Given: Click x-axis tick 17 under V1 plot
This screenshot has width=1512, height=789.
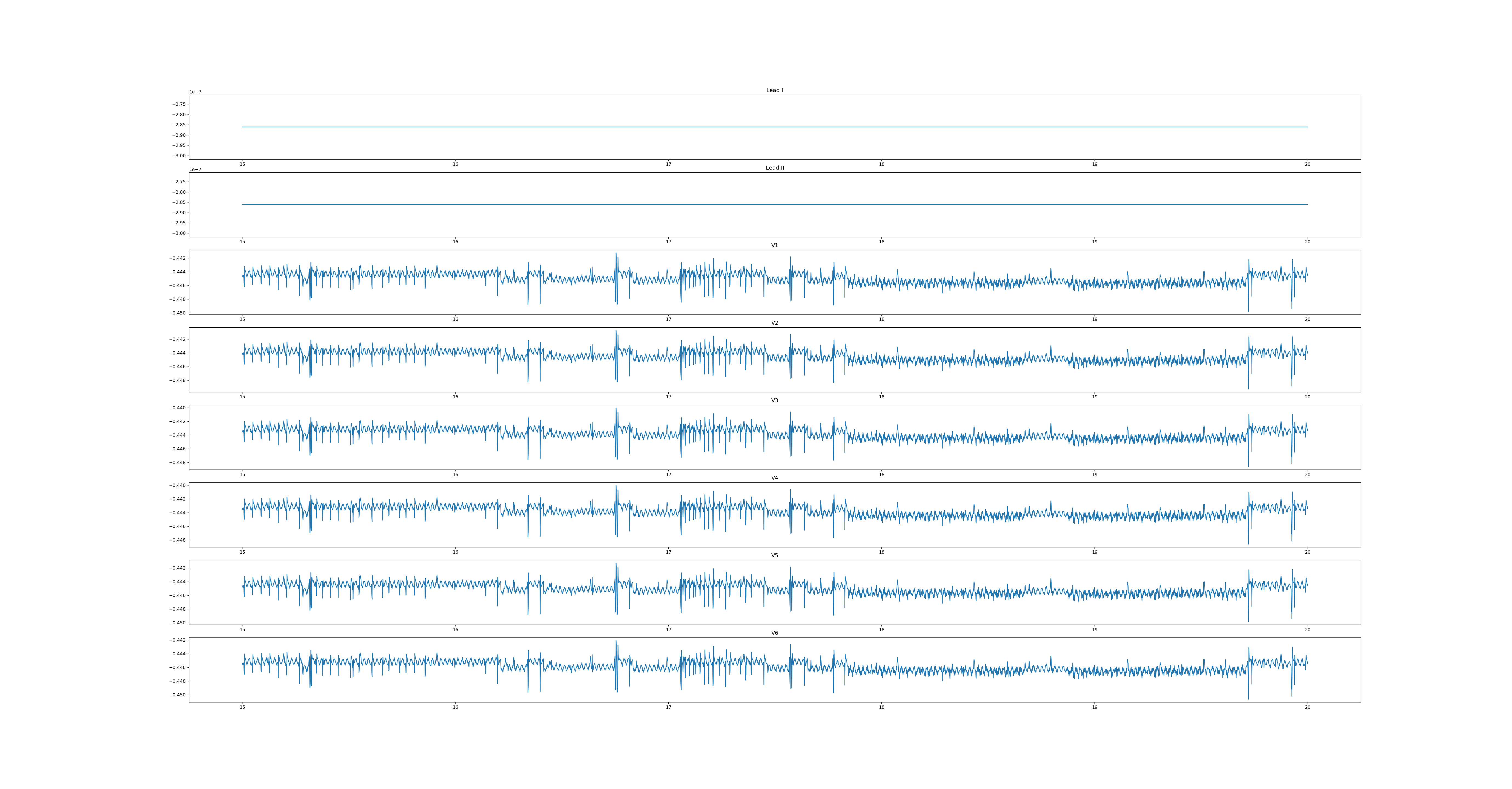Looking at the screenshot, I should (x=668, y=319).
